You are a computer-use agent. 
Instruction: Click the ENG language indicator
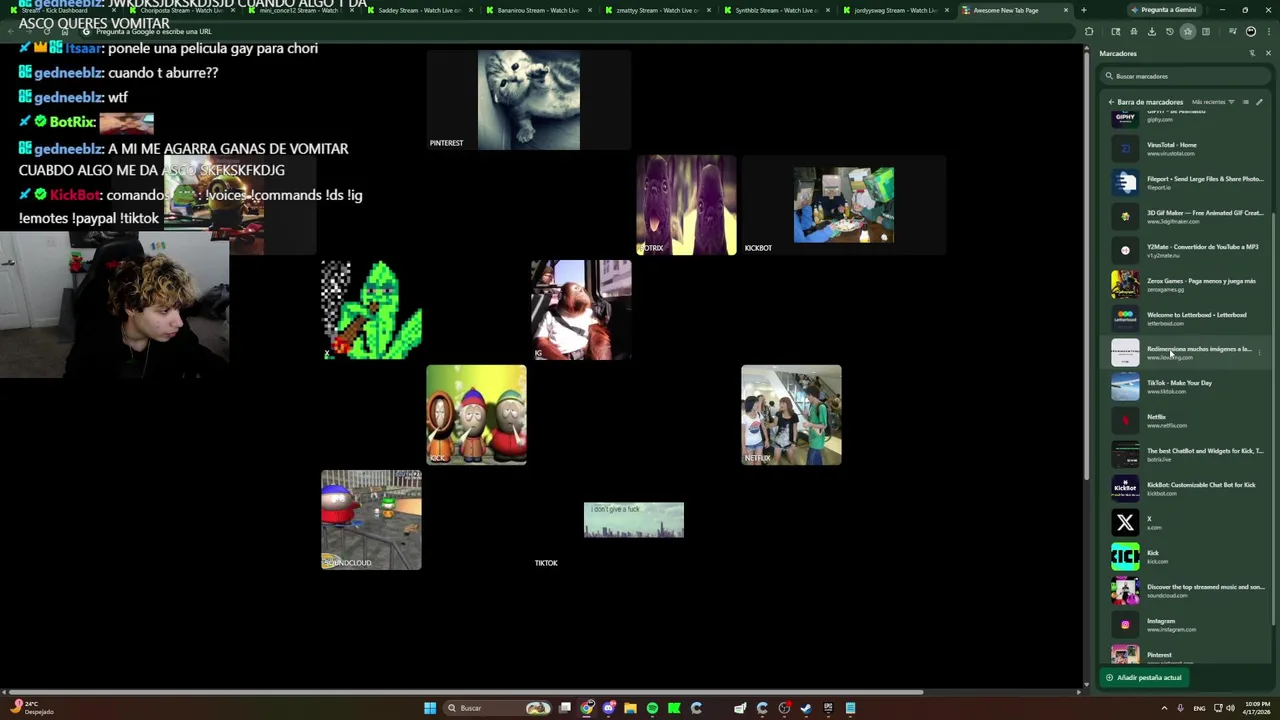click(1199, 708)
